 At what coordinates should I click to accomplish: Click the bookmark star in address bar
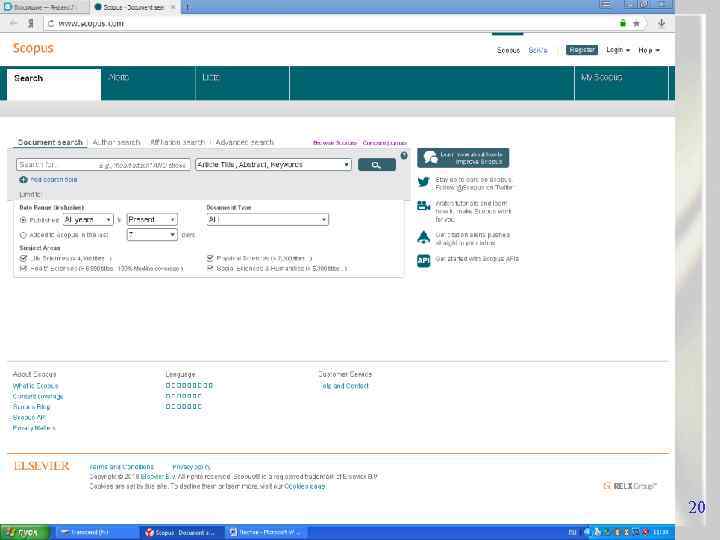point(636,23)
